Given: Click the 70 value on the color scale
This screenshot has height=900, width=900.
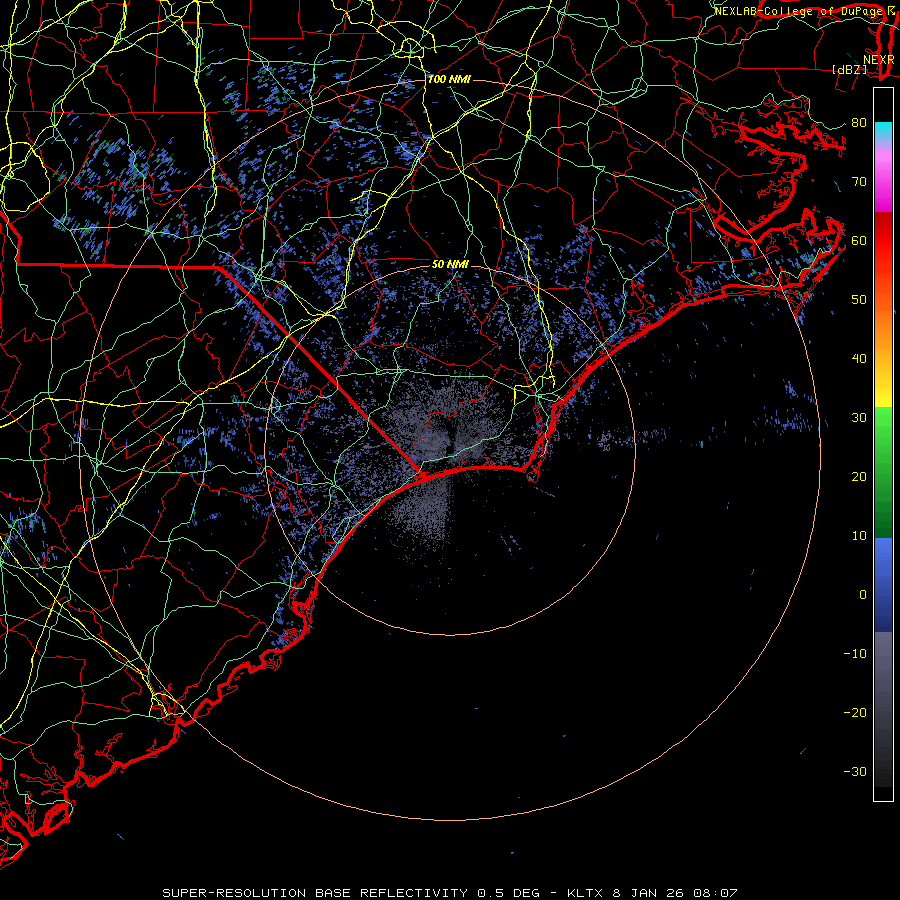Looking at the screenshot, I should (859, 182).
